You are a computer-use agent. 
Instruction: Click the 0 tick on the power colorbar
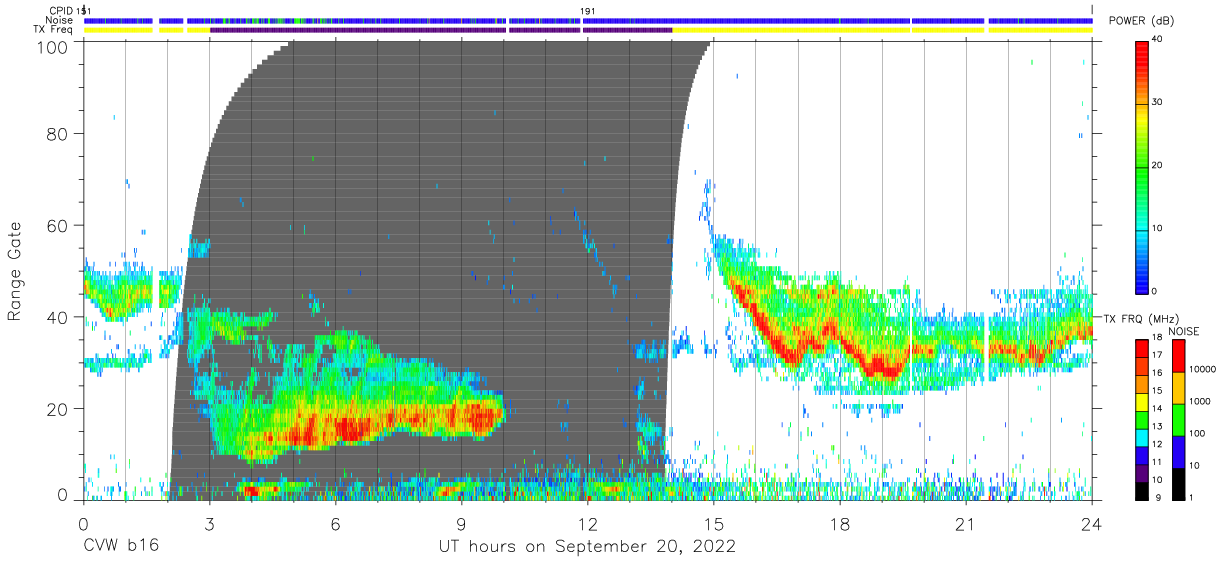tap(1155, 291)
